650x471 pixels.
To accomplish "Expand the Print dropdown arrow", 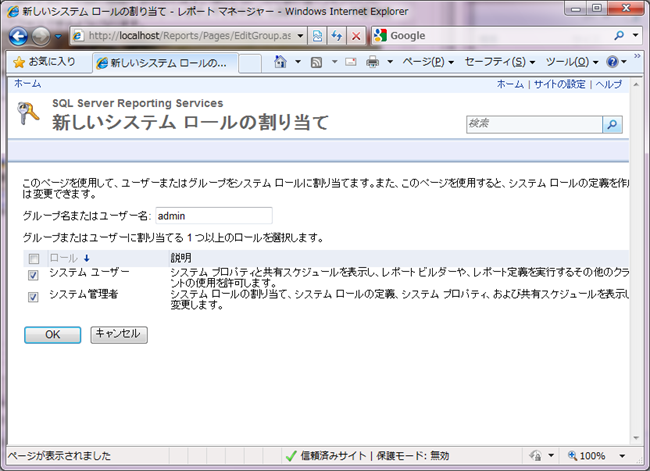I will point(390,62).
